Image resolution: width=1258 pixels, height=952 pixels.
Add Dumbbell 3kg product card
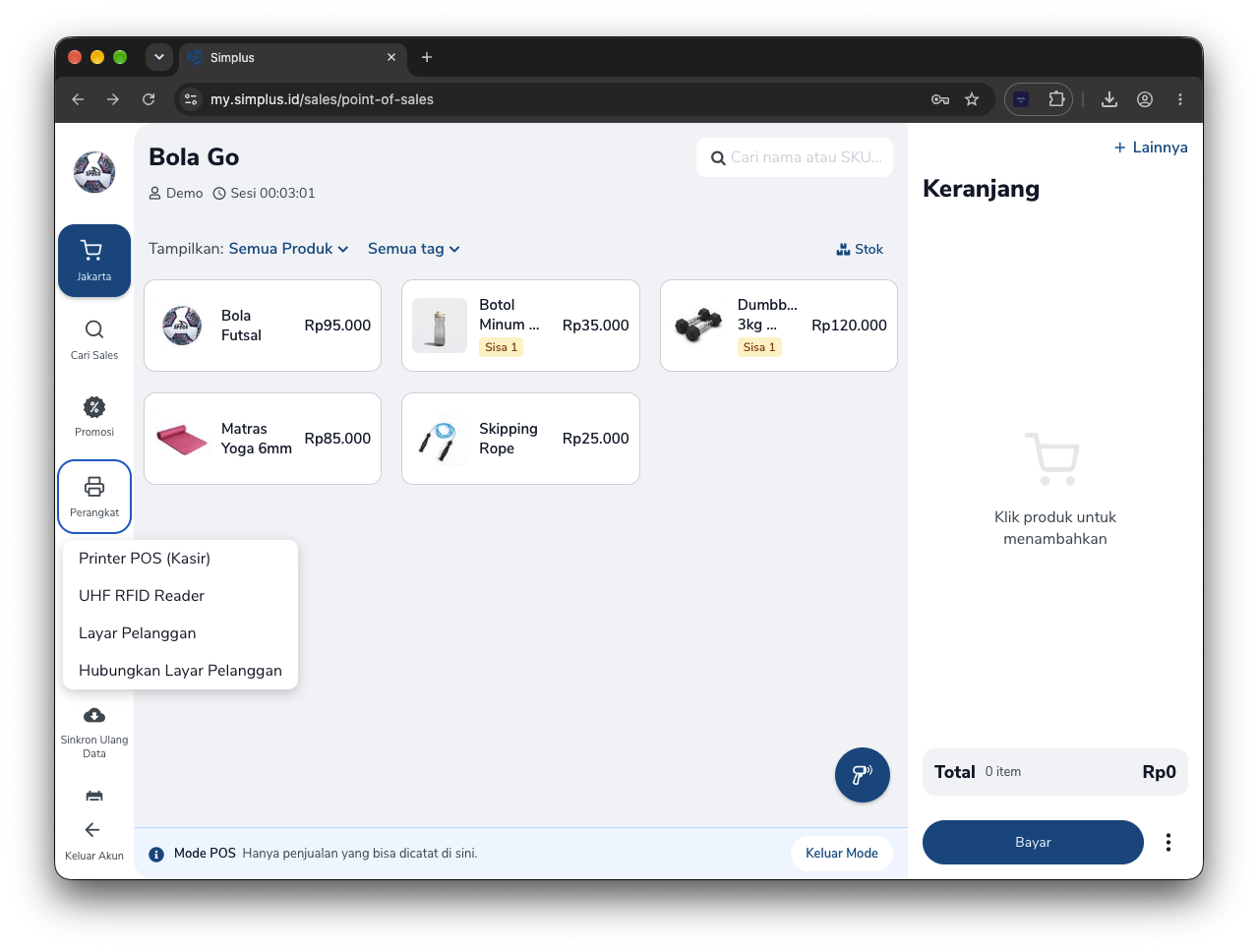779,326
